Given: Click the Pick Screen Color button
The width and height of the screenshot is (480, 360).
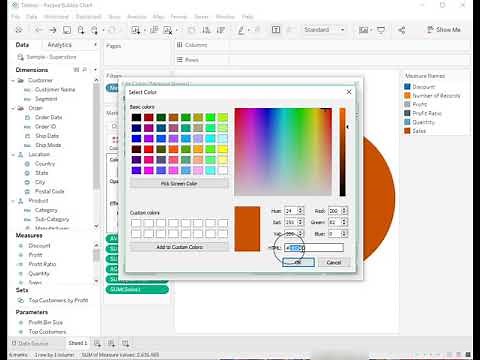Looking at the screenshot, I should click(179, 184).
